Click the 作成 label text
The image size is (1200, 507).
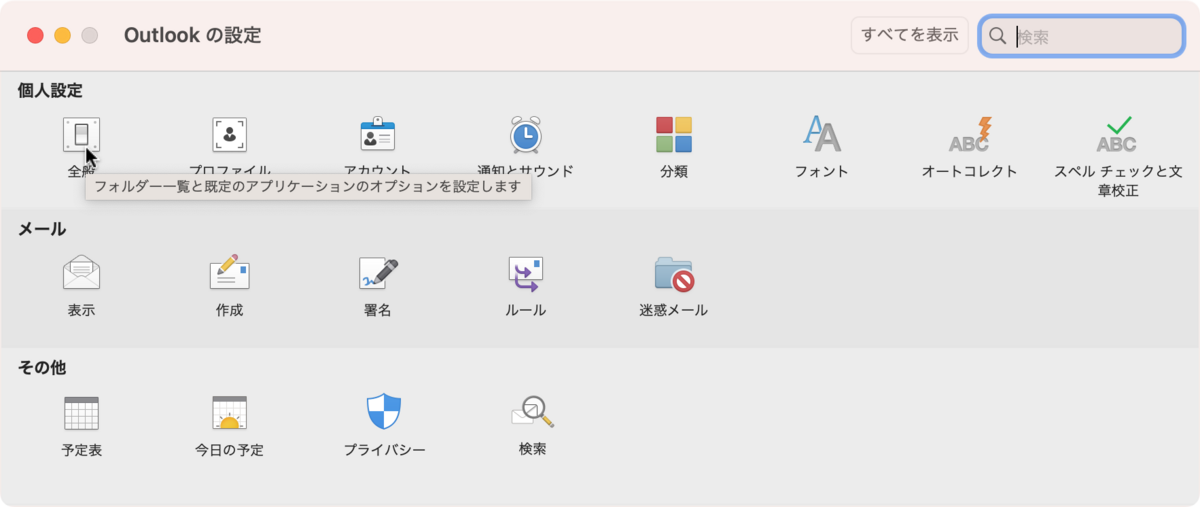pyautogui.click(x=230, y=310)
